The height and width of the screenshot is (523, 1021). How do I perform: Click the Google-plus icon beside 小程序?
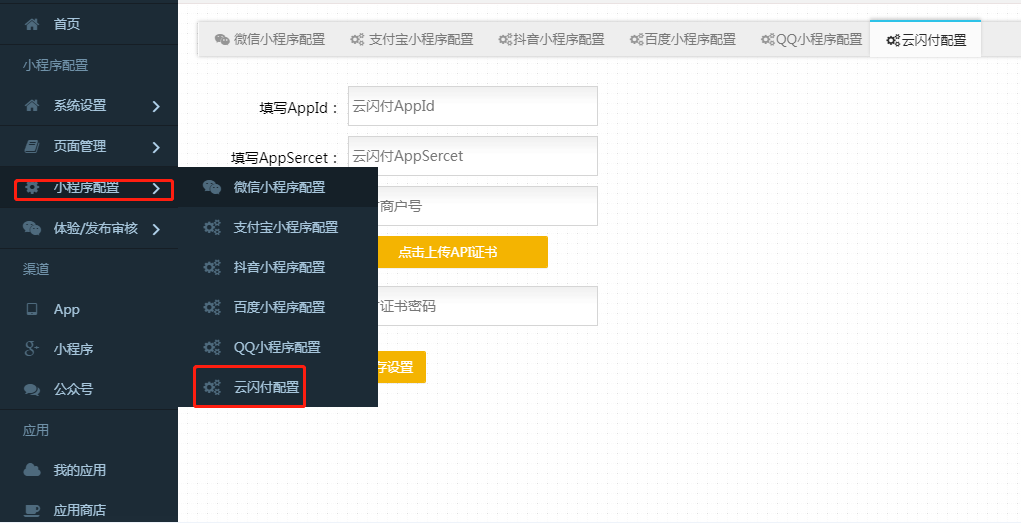coord(31,349)
